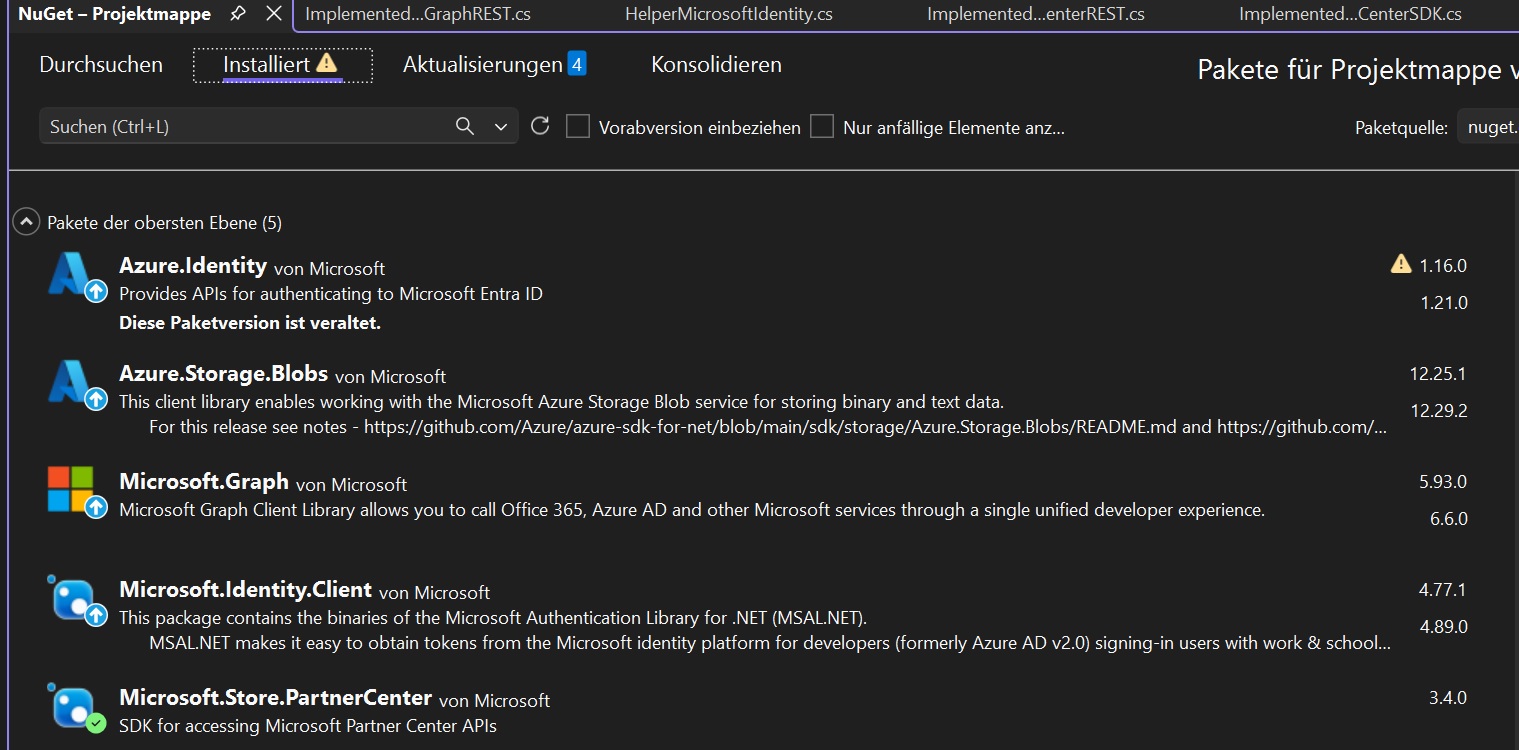
Task: Click 'SDK for accessing Microsoft Partner Center APIs' description
Action: coord(308,725)
